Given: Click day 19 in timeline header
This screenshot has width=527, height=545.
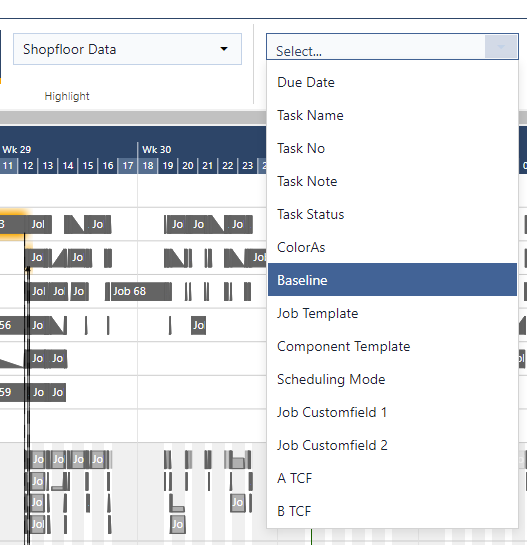Looking at the screenshot, I should [168, 165].
